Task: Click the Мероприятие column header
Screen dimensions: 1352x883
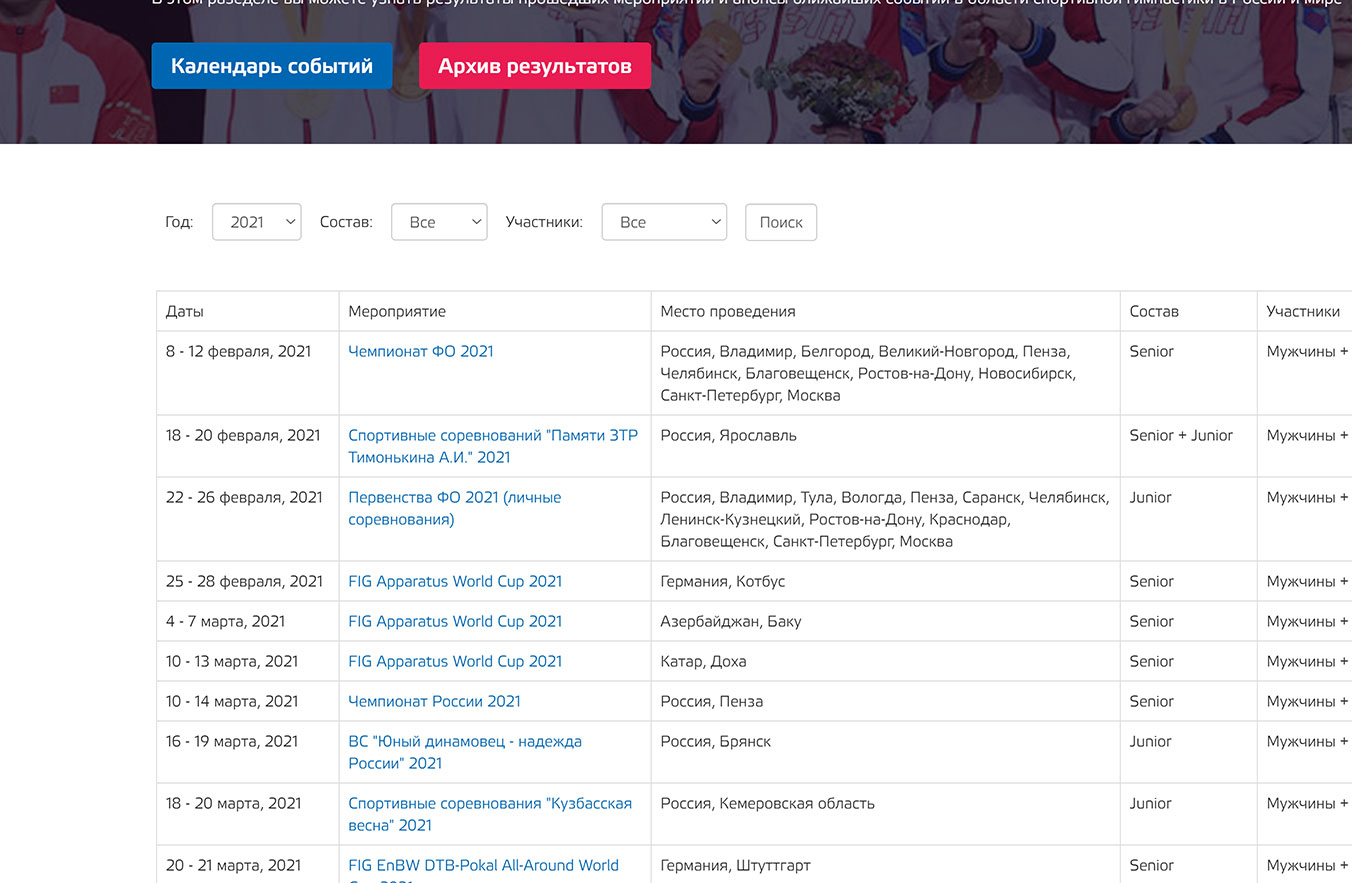Action: pos(397,311)
